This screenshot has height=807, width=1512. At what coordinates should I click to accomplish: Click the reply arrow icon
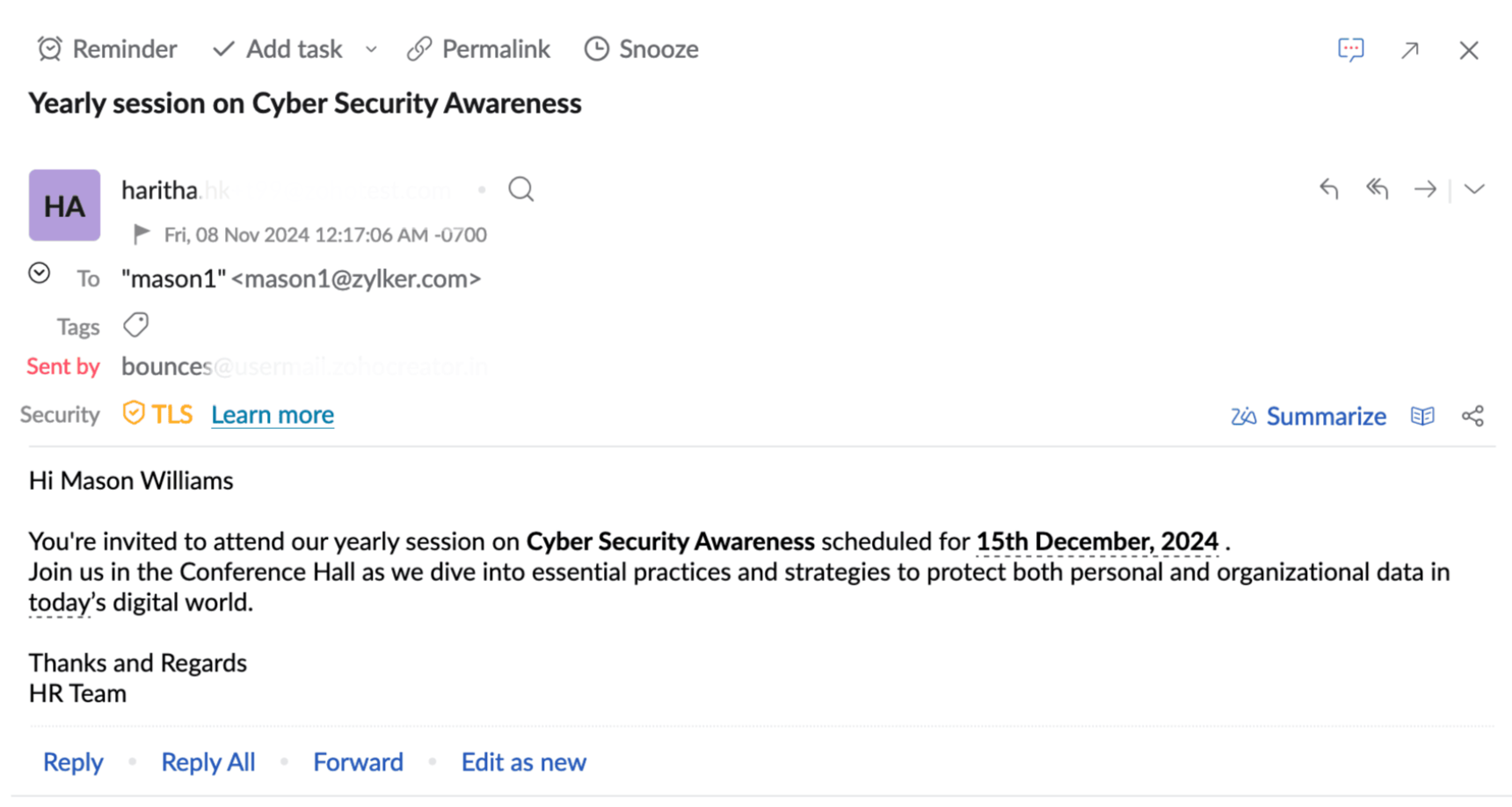pyautogui.click(x=1328, y=189)
